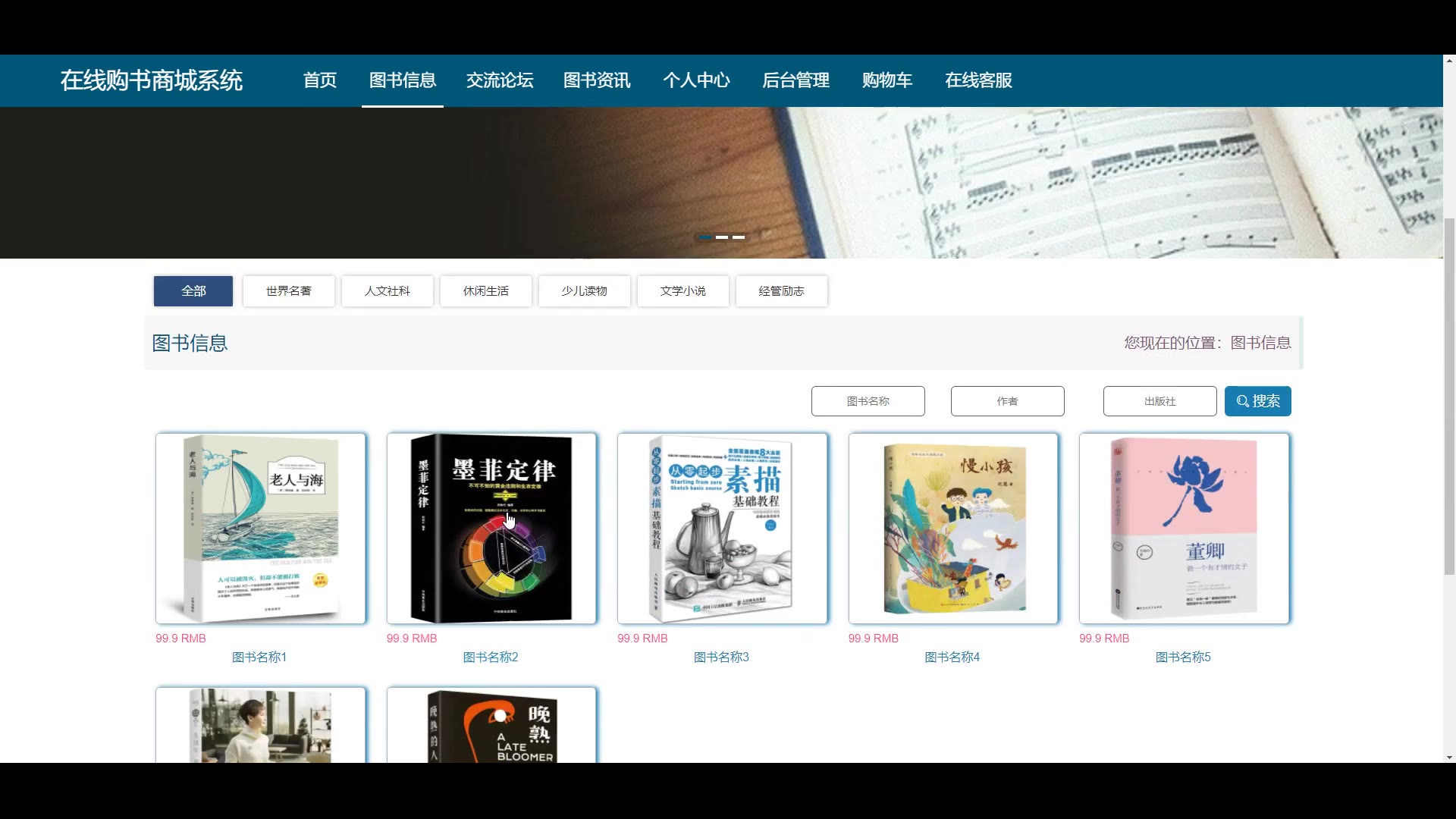Screen dimensions: 1456x819
Task: Click the 图书名称2 title link
Action: coord(491,657)
